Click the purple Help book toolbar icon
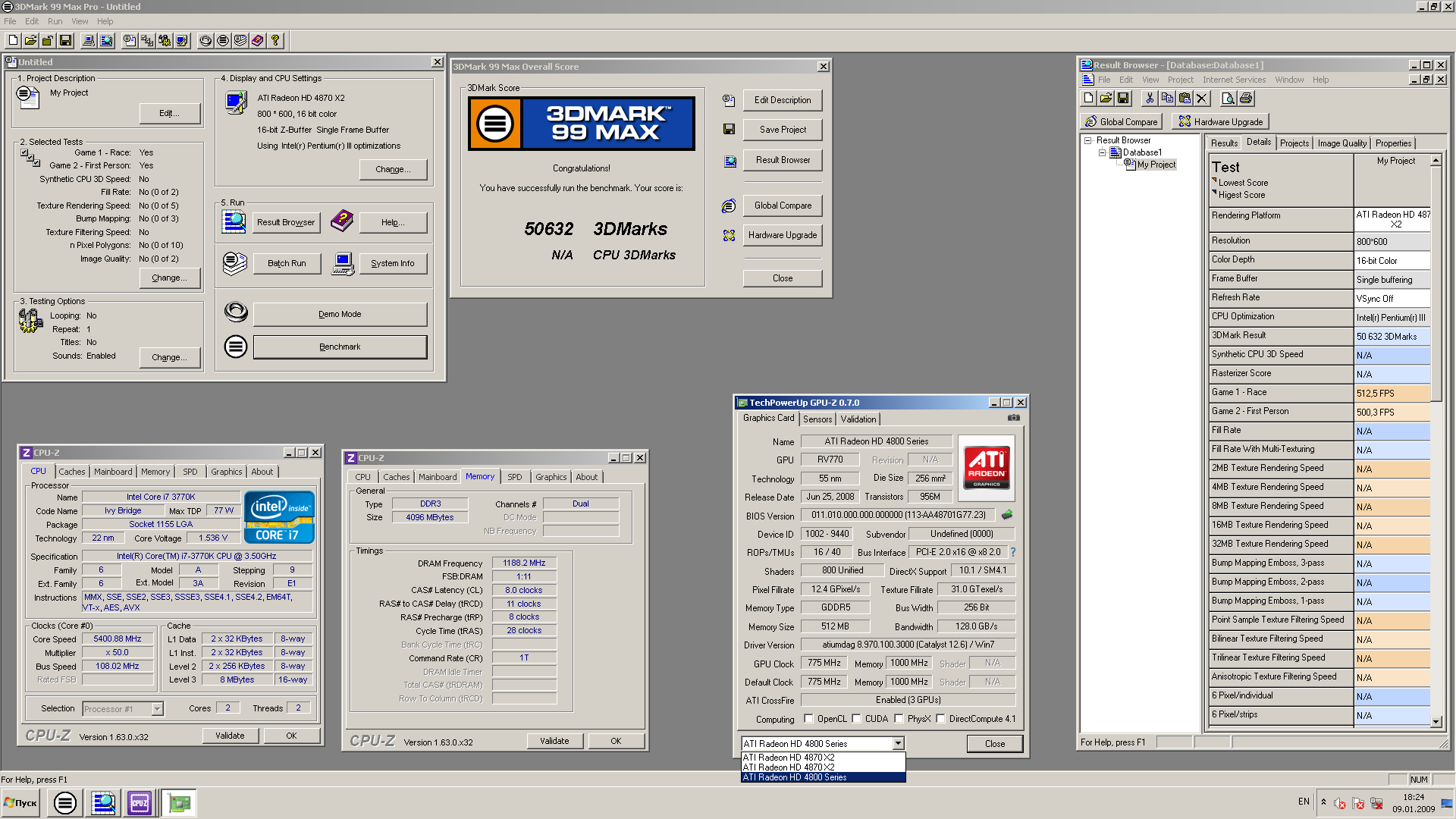 258,40
